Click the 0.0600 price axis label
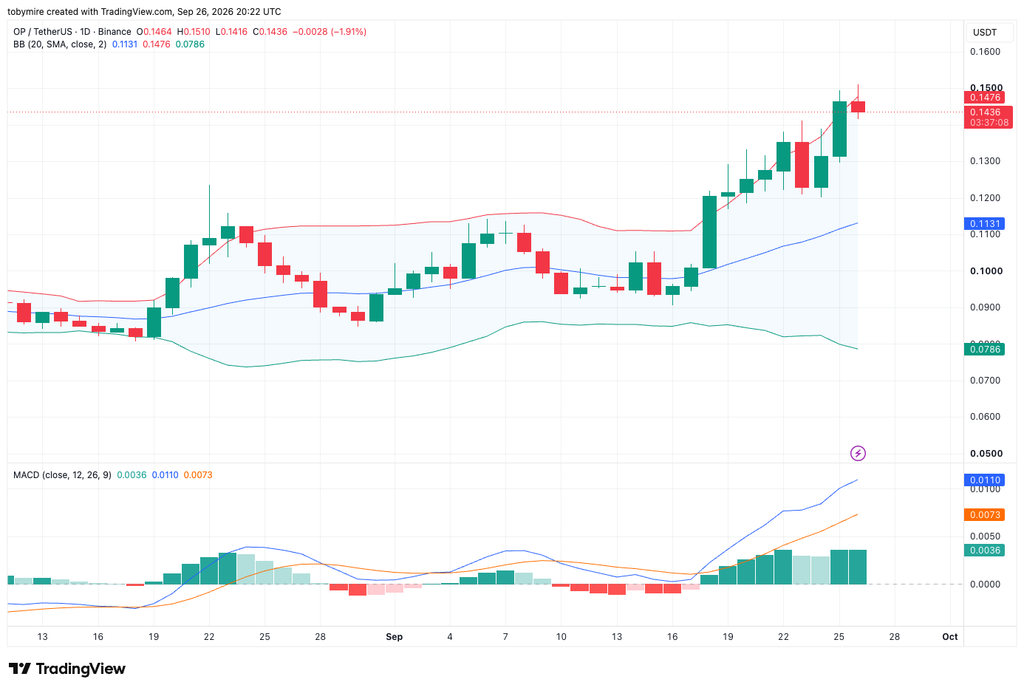 [985, 417]
